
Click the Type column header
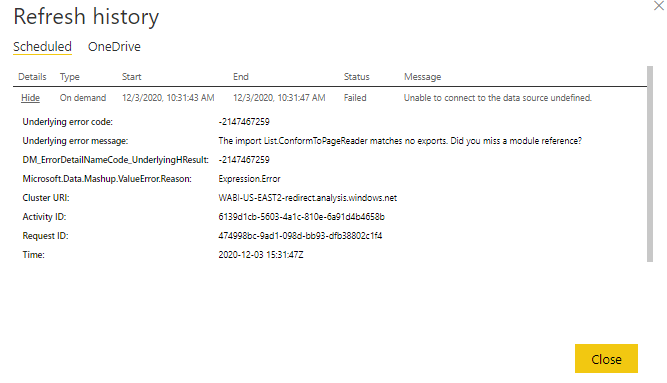pos(69,77)
